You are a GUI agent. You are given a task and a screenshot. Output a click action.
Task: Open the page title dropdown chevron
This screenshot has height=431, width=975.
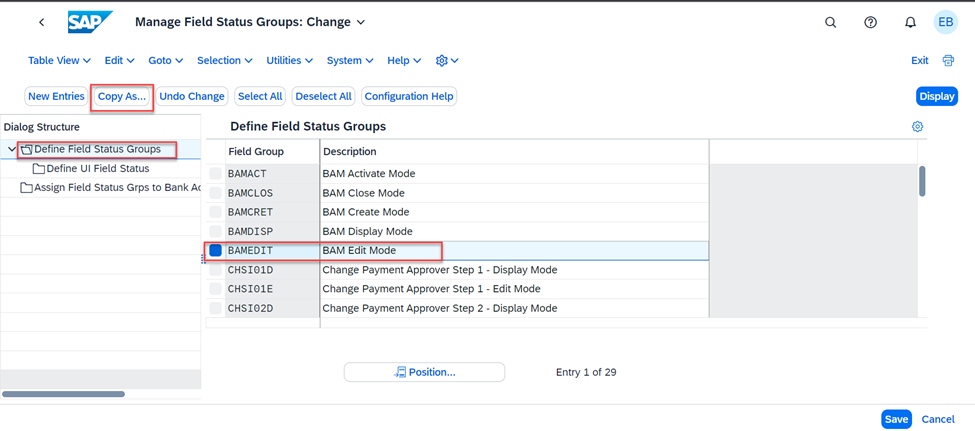click(361, 22)
